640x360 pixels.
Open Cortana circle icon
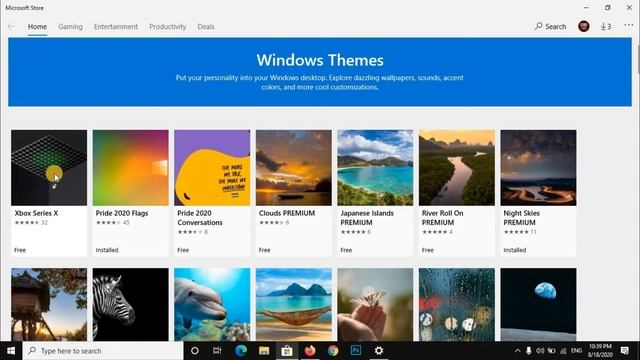195,351
